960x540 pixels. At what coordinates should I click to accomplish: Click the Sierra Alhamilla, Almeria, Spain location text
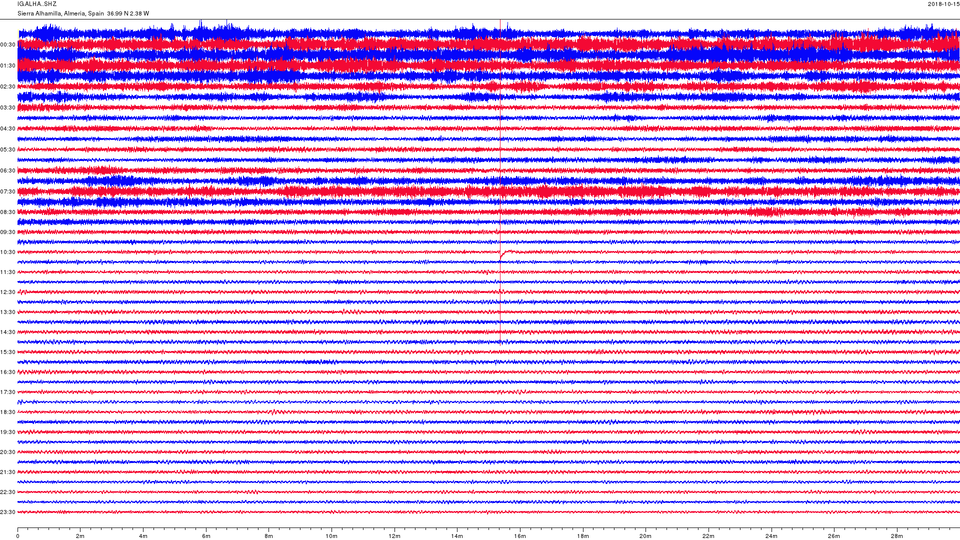pos(61,13)
